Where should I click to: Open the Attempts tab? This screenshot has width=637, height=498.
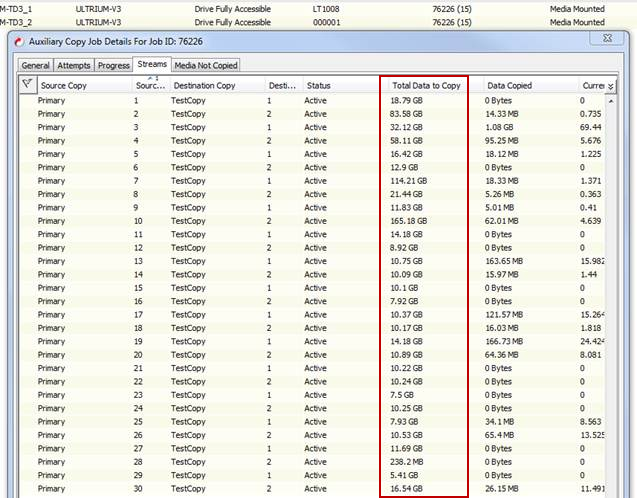click(x=74, y=65)
